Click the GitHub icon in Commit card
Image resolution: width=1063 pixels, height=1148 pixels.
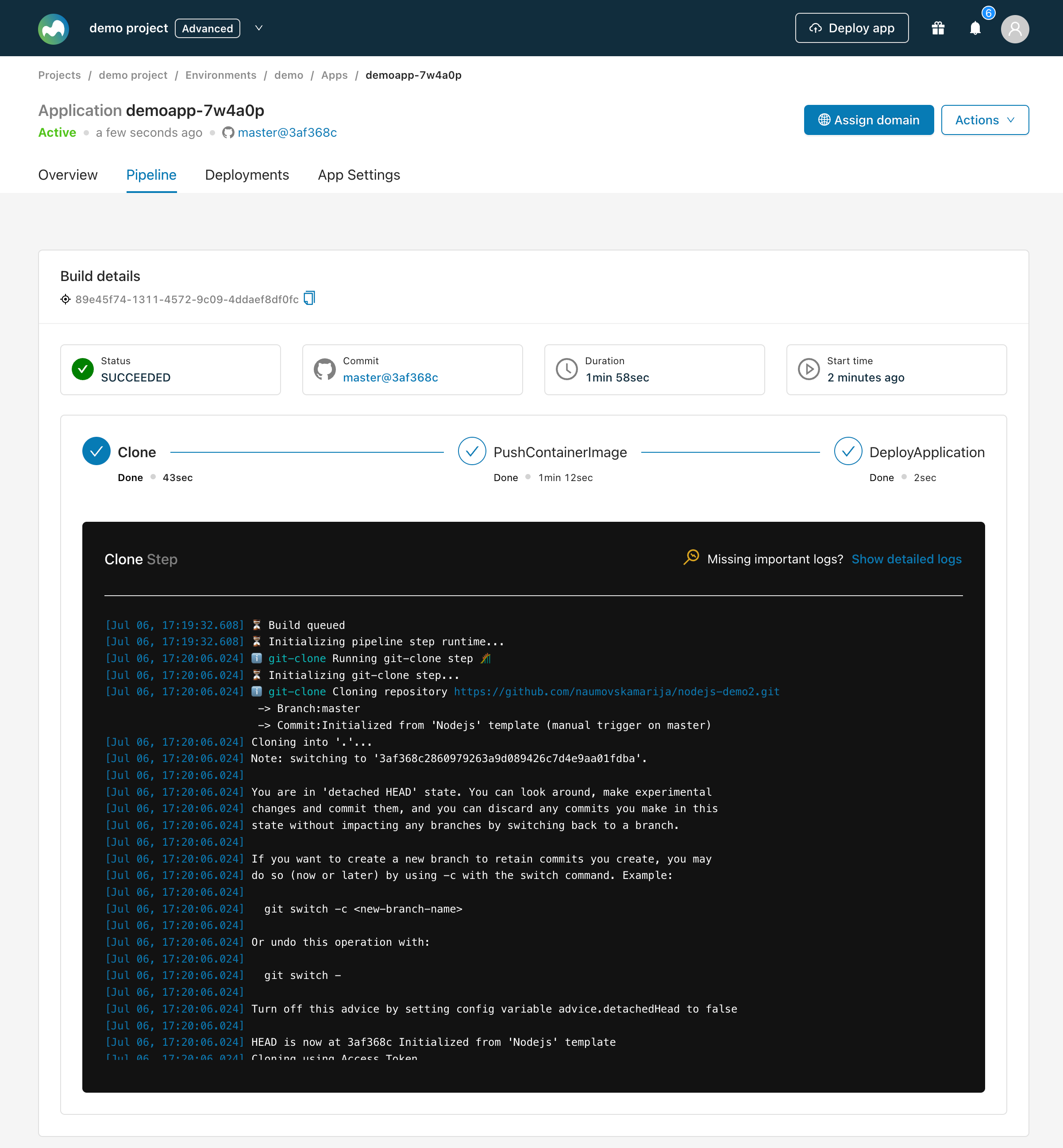coord(324,369)
